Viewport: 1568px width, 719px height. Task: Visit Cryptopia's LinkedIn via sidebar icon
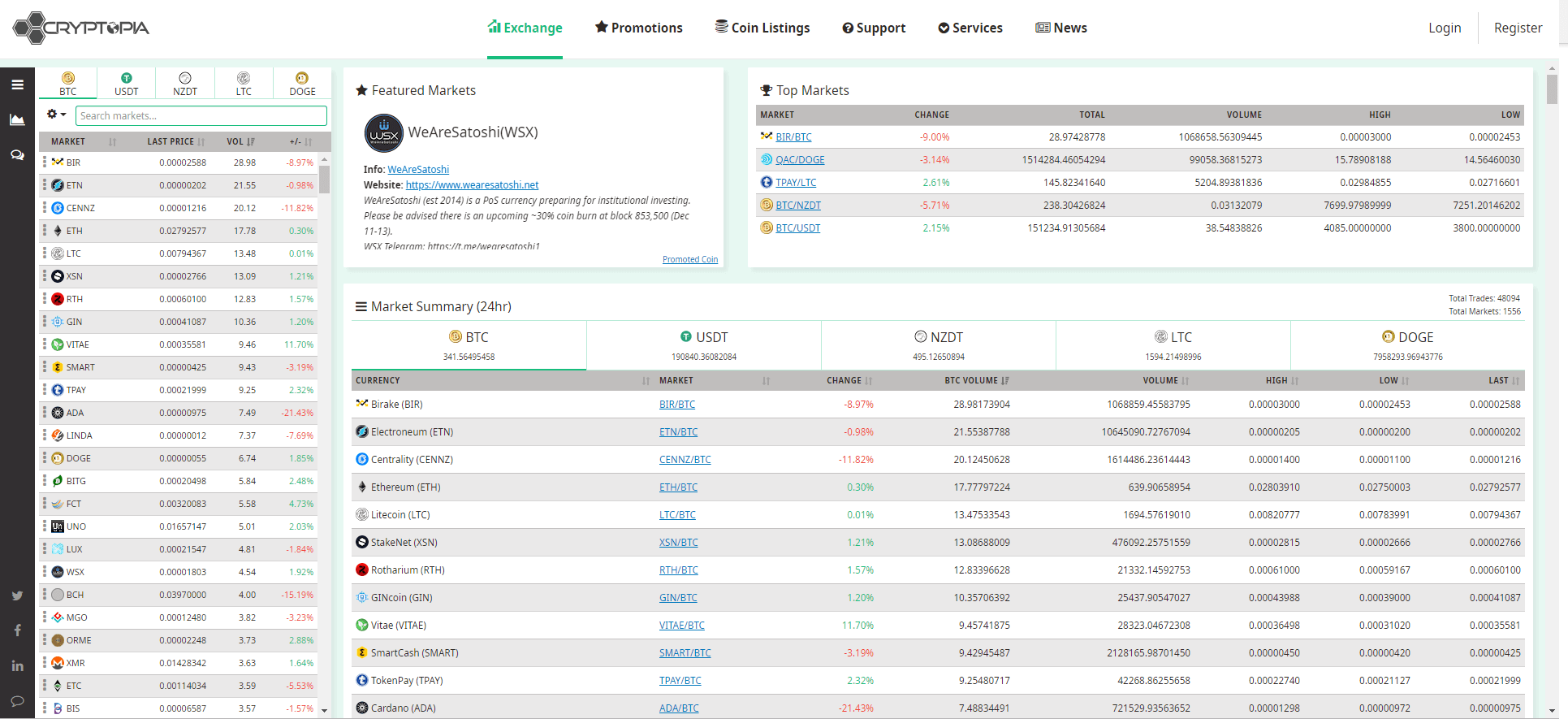(x=17, y=665)
